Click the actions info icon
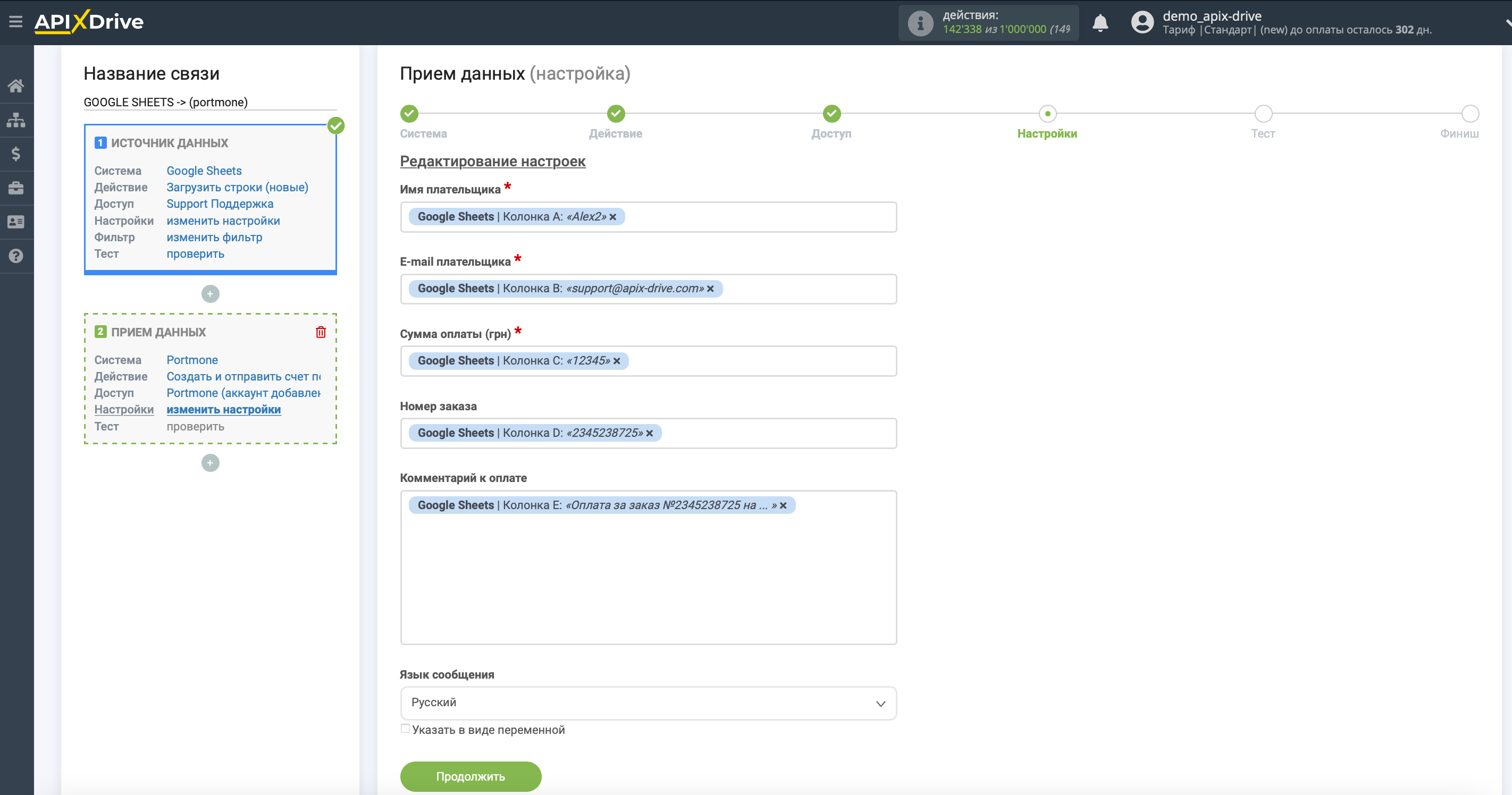The width and height of the screenshot is (1512, 795). click(x=920, y=23)
